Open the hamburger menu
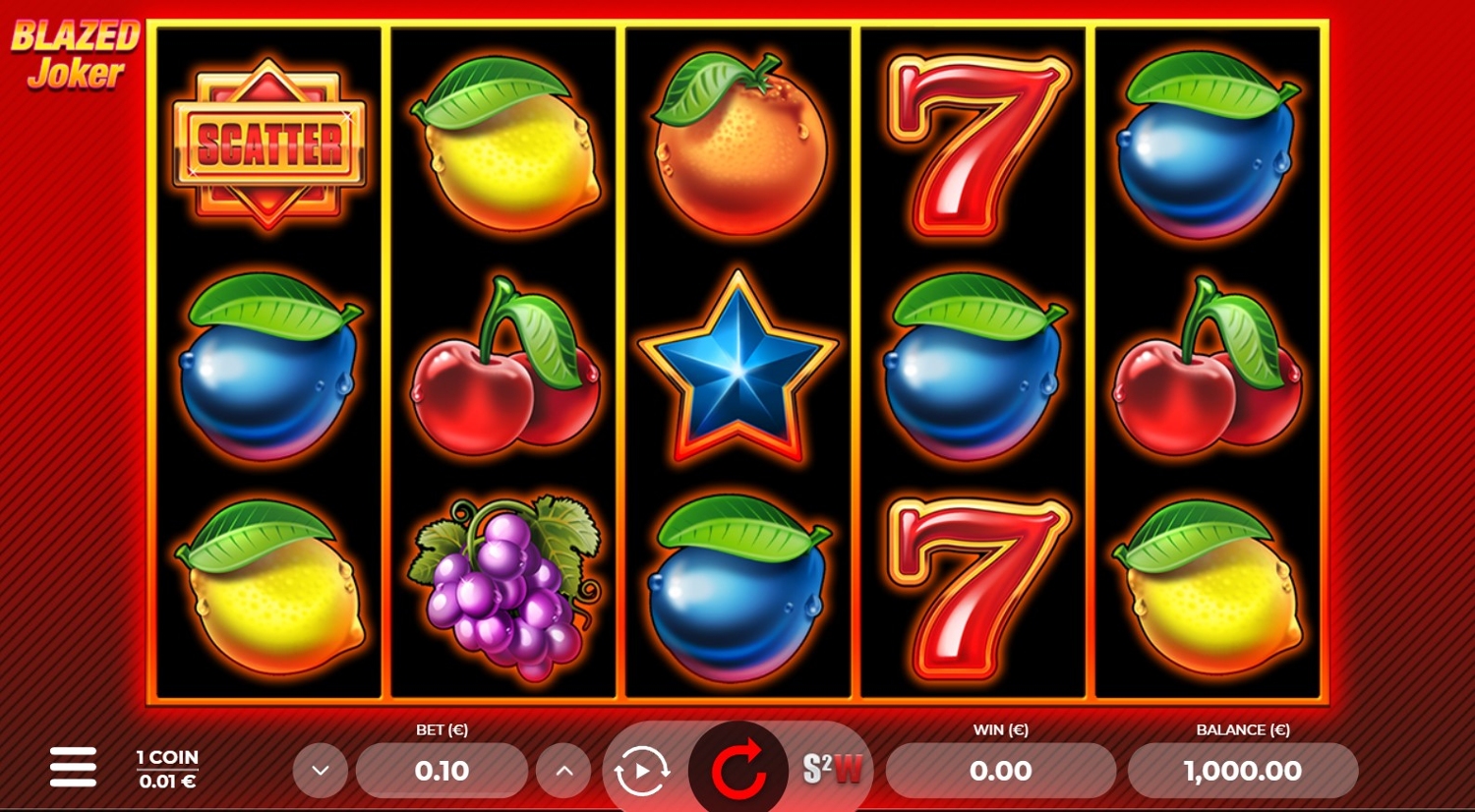 coord(73,767)
